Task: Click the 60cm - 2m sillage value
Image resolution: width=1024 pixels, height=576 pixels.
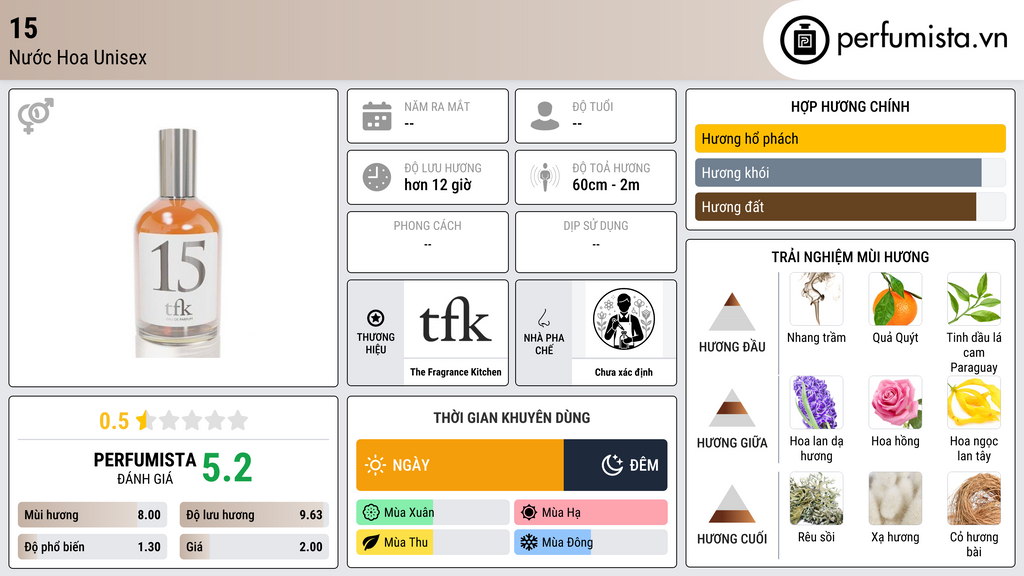Action: click(x=606, y=185)
